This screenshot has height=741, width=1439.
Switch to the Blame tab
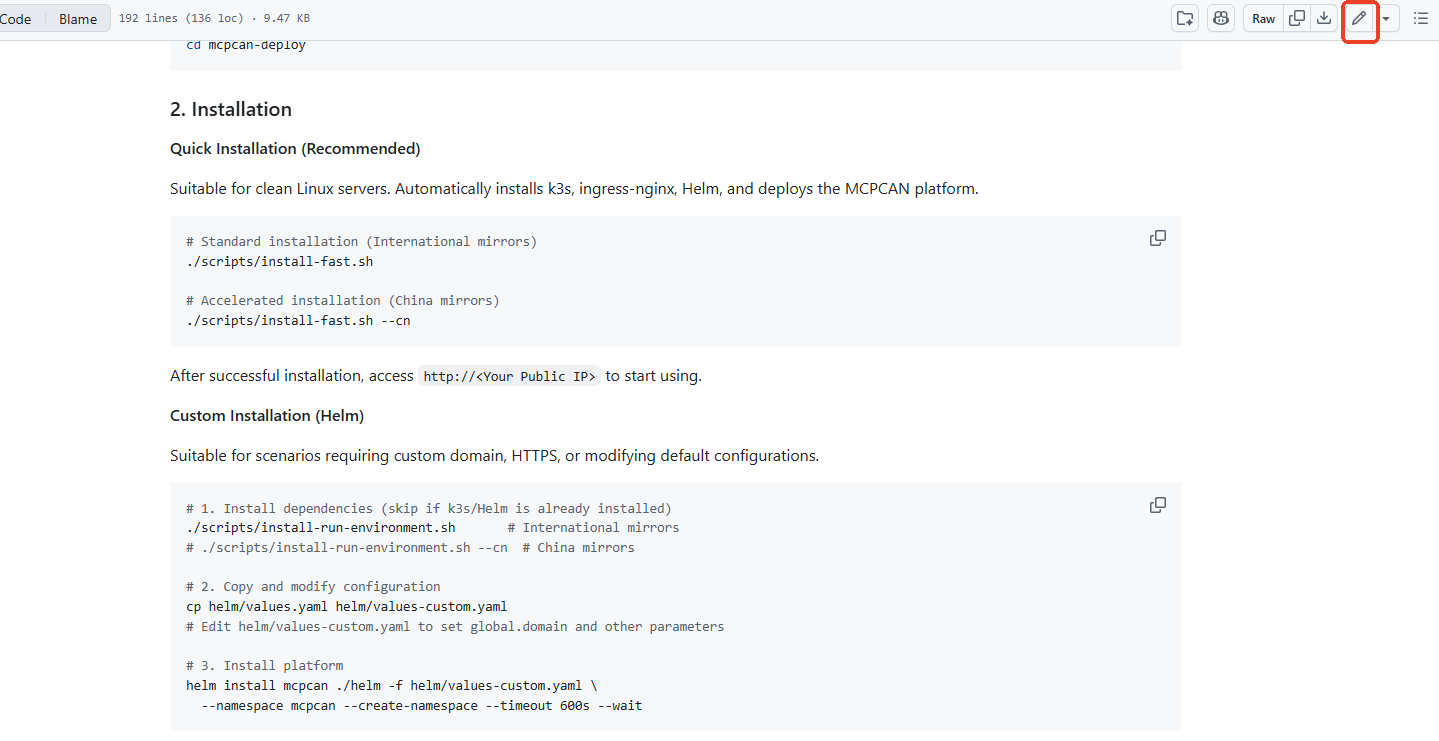pos(78,19)
